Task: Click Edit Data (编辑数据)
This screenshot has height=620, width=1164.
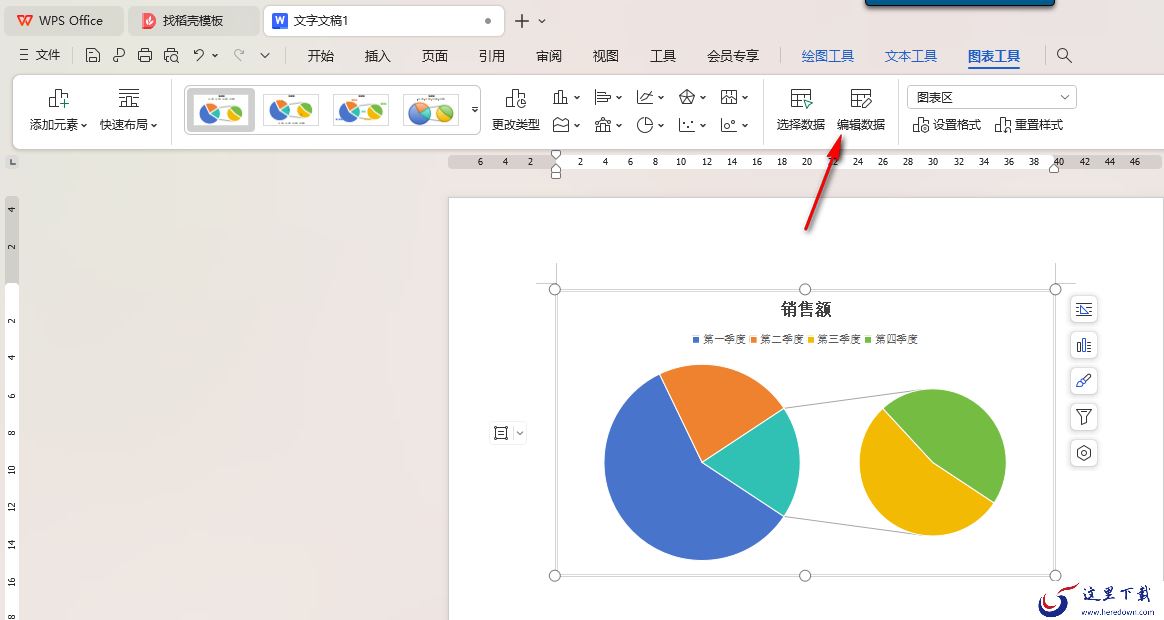Action: tap(860, 110)
